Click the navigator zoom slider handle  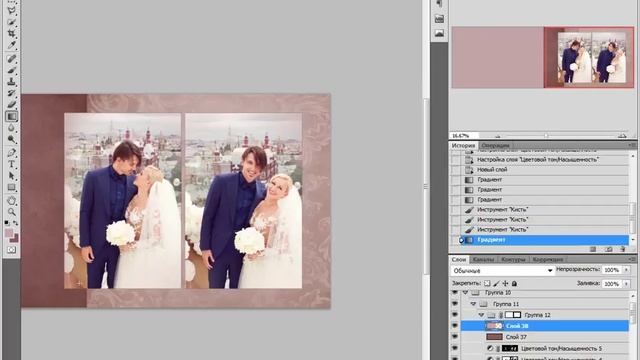[x=546, y=136]
